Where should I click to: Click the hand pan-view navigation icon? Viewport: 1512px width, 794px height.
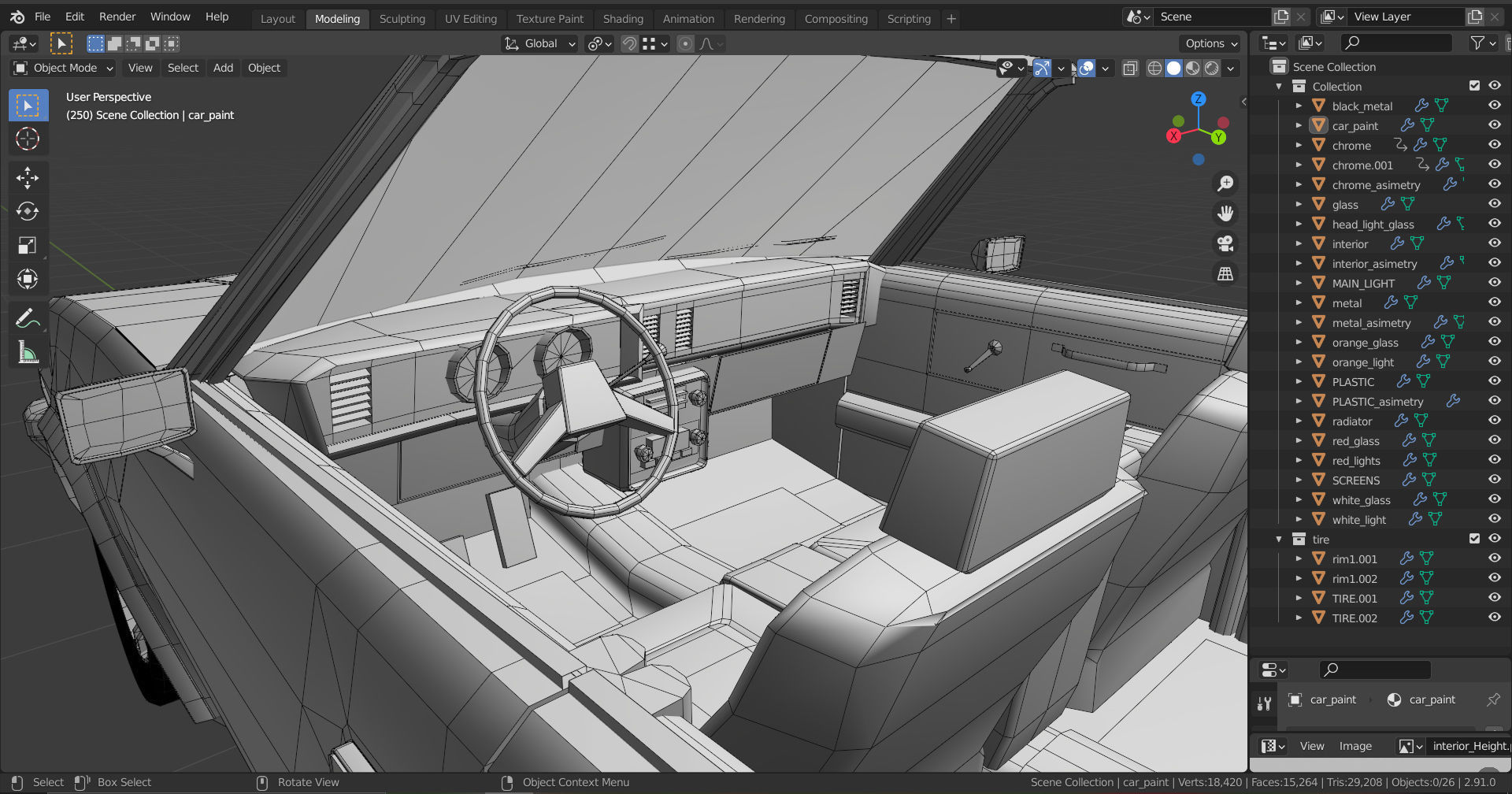[1225, 213]
